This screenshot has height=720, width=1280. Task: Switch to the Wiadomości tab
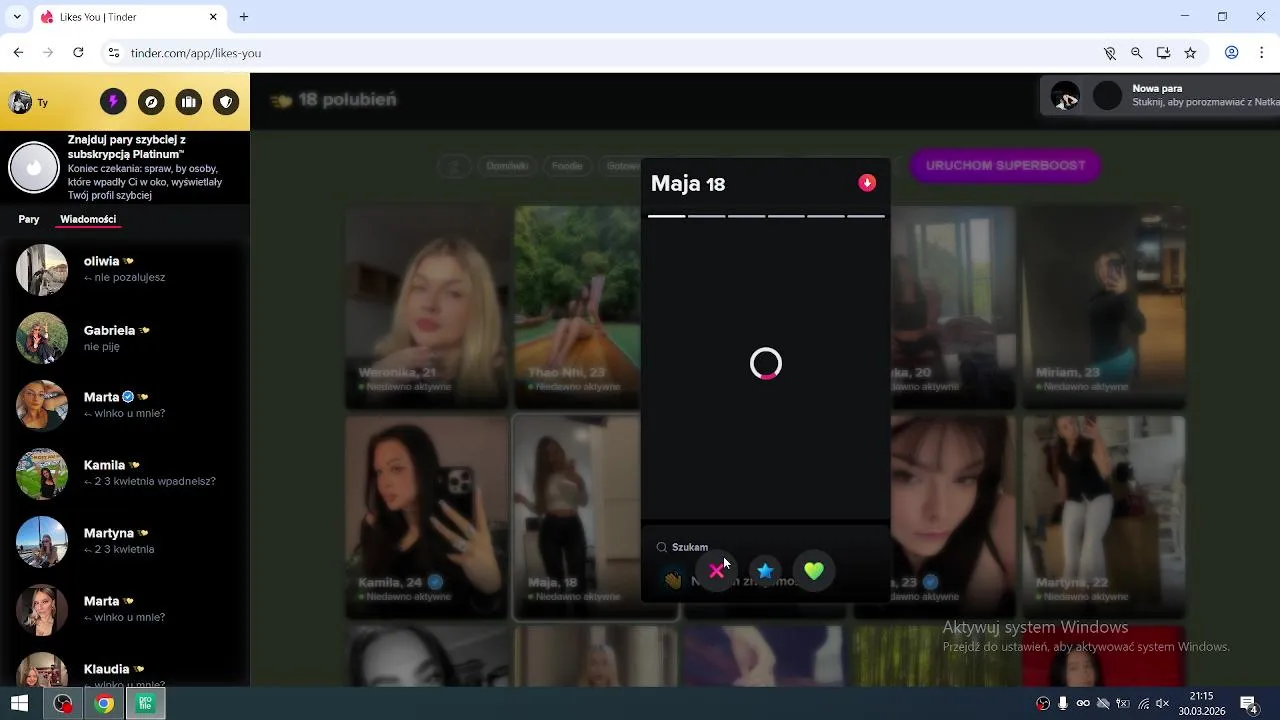point(88,219)
